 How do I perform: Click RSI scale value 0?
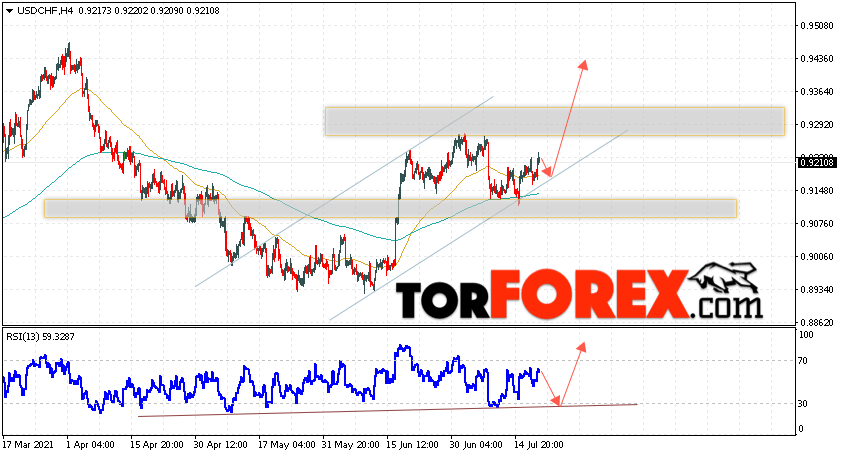[801, 429]
